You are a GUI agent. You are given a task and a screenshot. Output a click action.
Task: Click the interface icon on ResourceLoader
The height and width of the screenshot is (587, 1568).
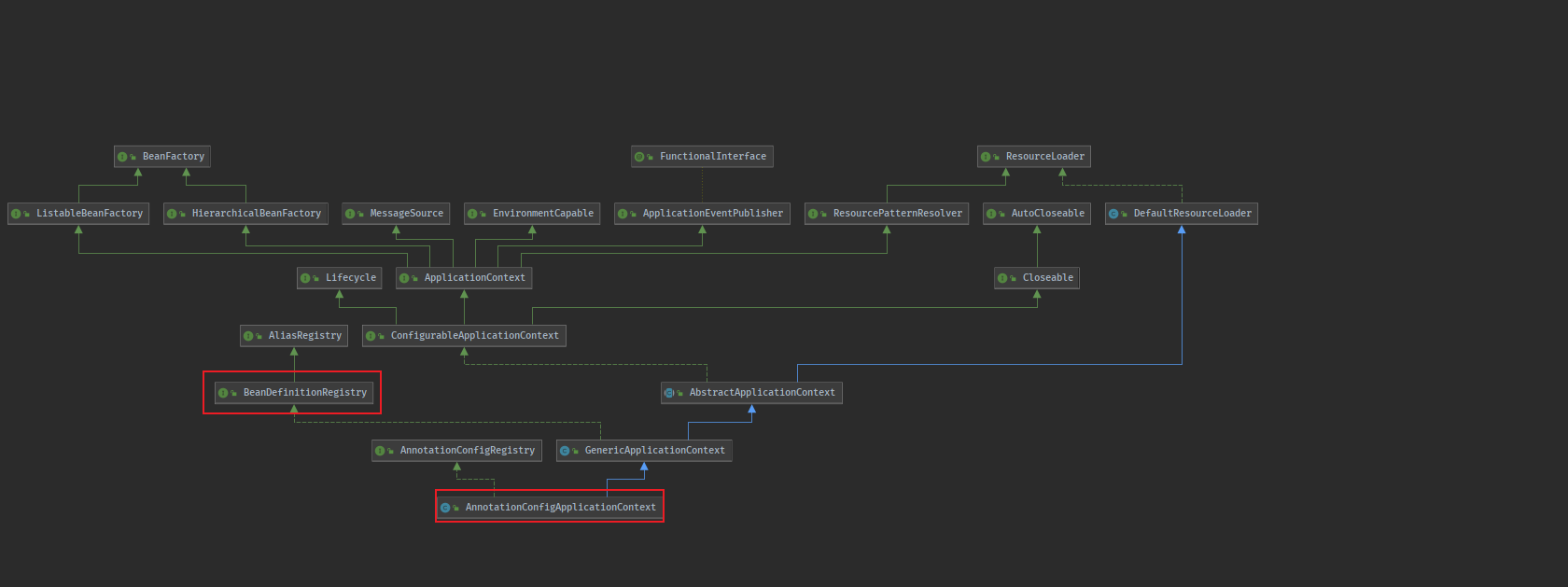pos(986,157)
